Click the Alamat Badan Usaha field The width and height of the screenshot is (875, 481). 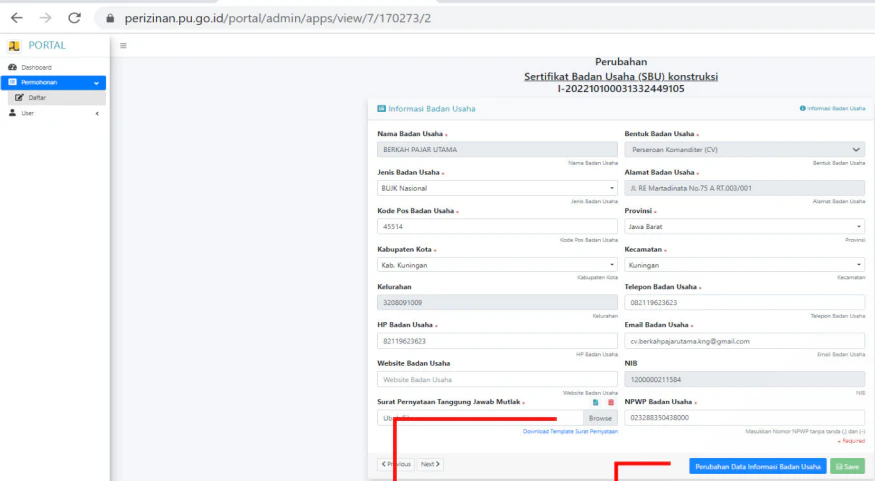(x=744, y=188)
